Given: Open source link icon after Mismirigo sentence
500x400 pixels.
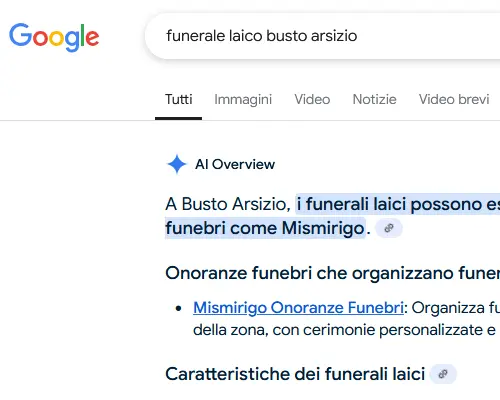Looking at the screenshot, I should click(x=389, y=228).
